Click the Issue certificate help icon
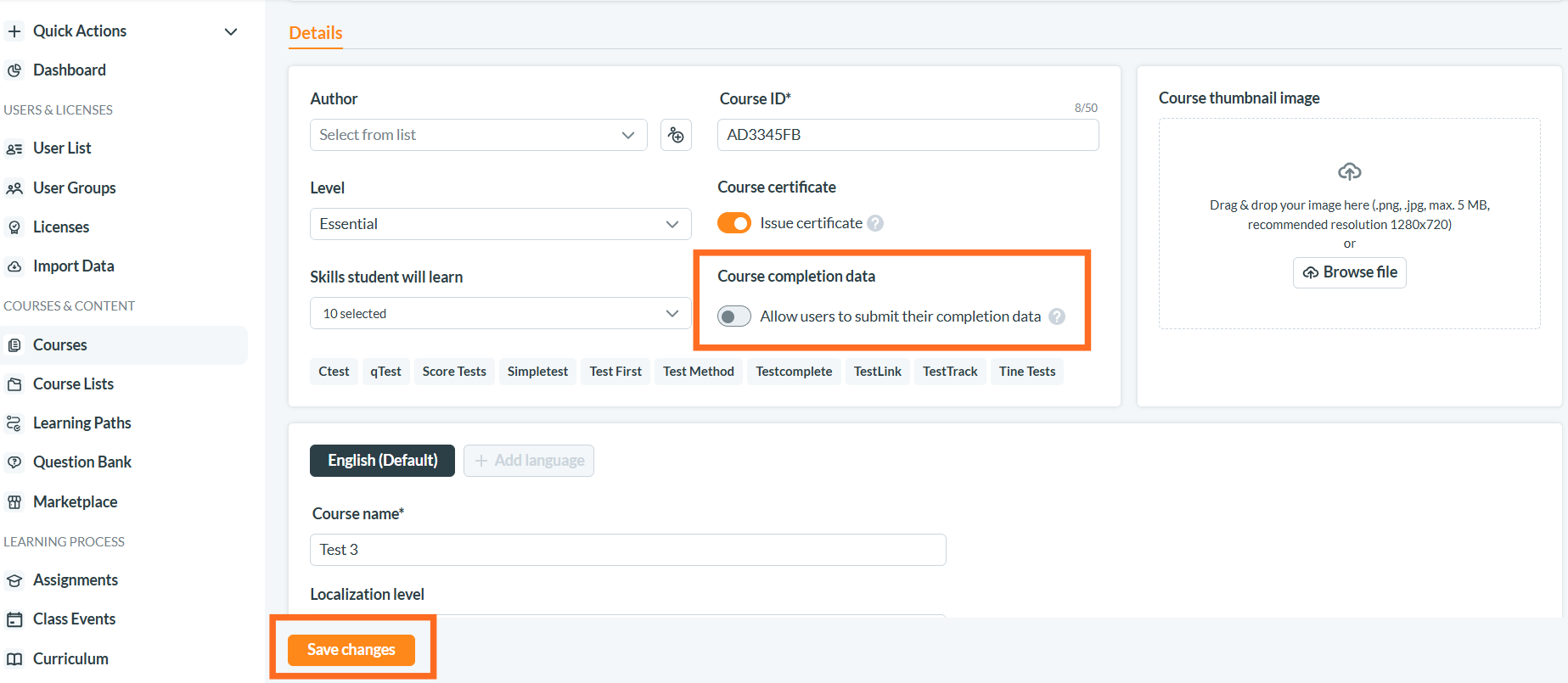Viewport: 1568px width, 683px height. [875, 223]
